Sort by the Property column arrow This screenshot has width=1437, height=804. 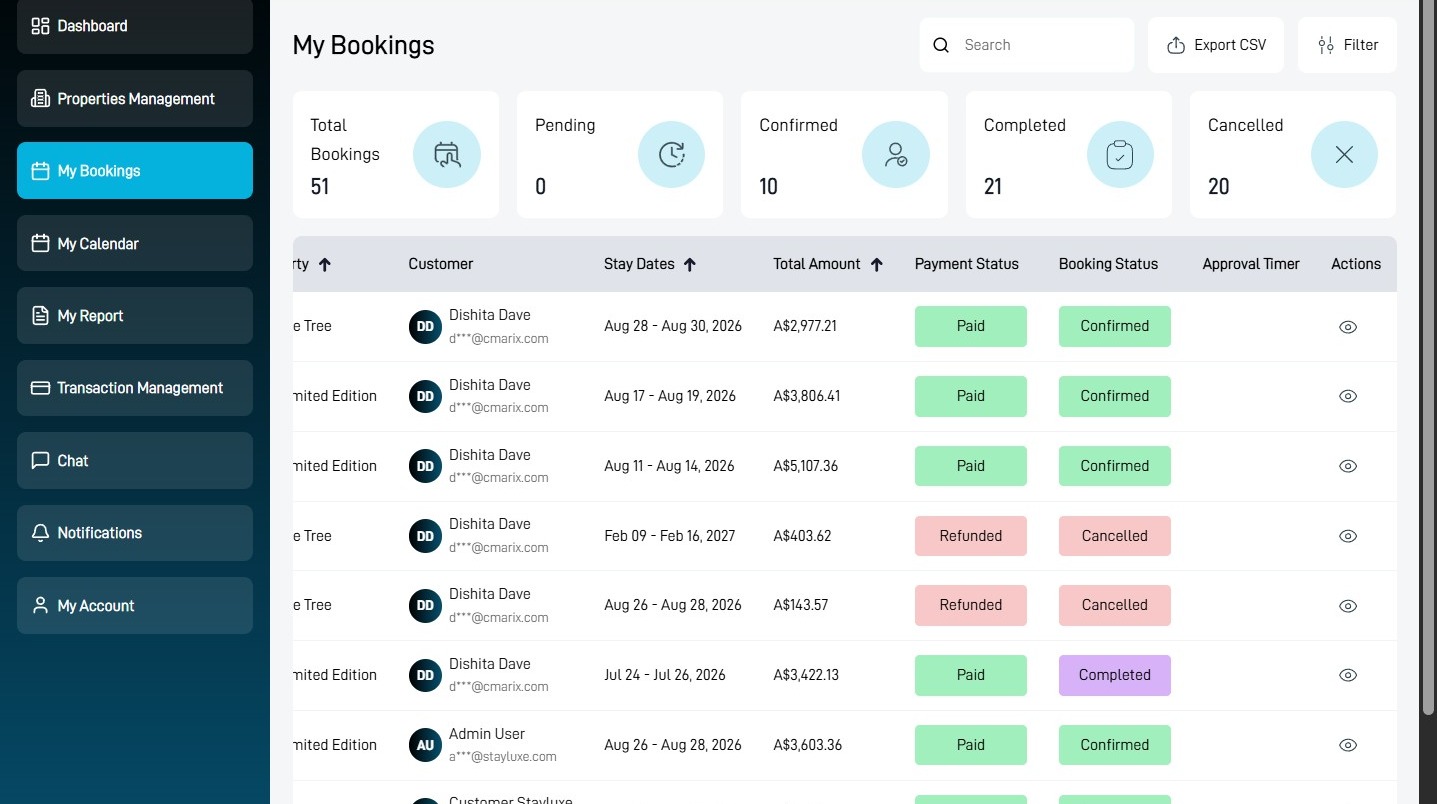click(325, 265)
